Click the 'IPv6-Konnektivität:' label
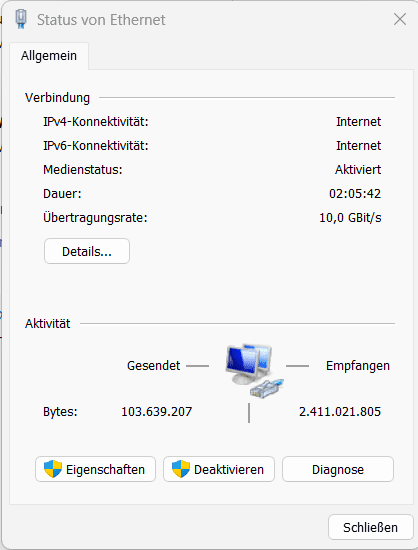 (x=96, y=146)
